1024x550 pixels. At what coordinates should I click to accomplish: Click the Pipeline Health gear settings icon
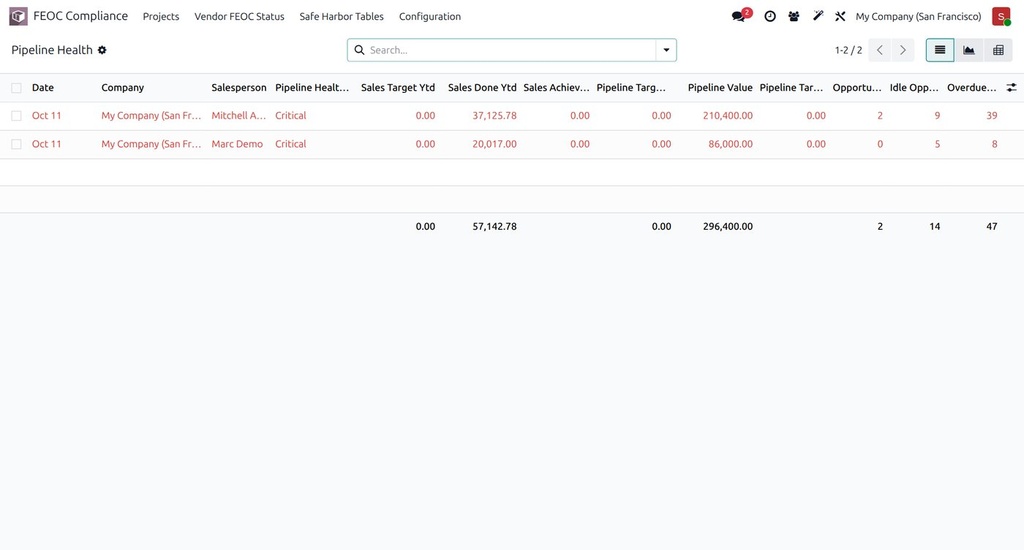[x=102, y=50]
